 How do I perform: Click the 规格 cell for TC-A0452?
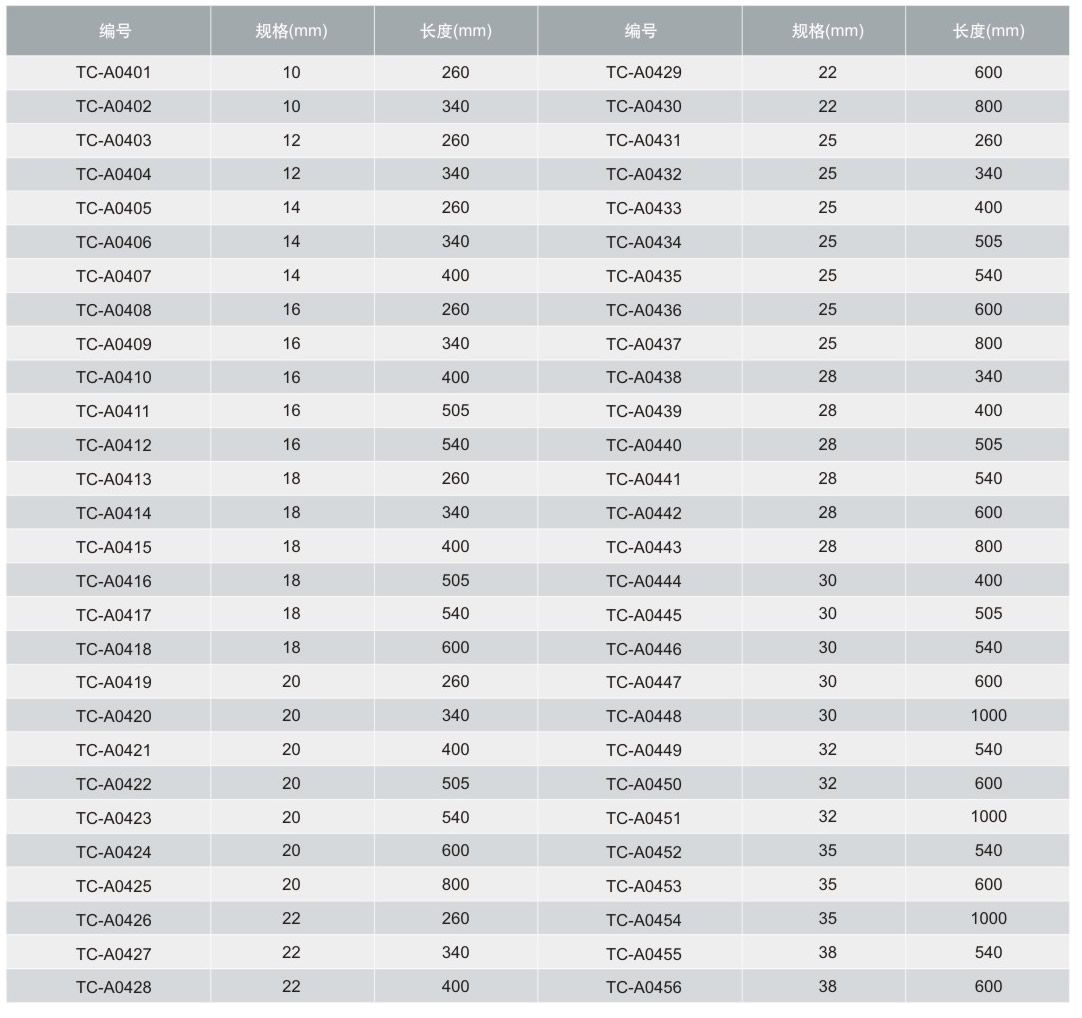[x=827, y=851]
